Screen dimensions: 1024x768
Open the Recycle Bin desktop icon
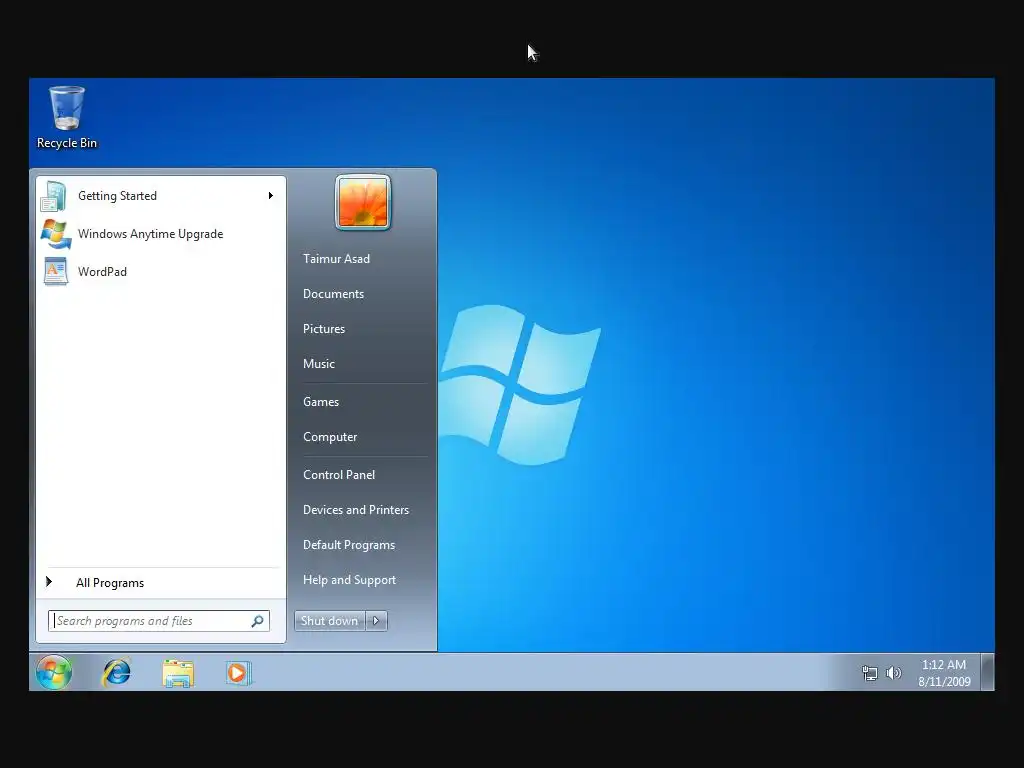point(67,118)
